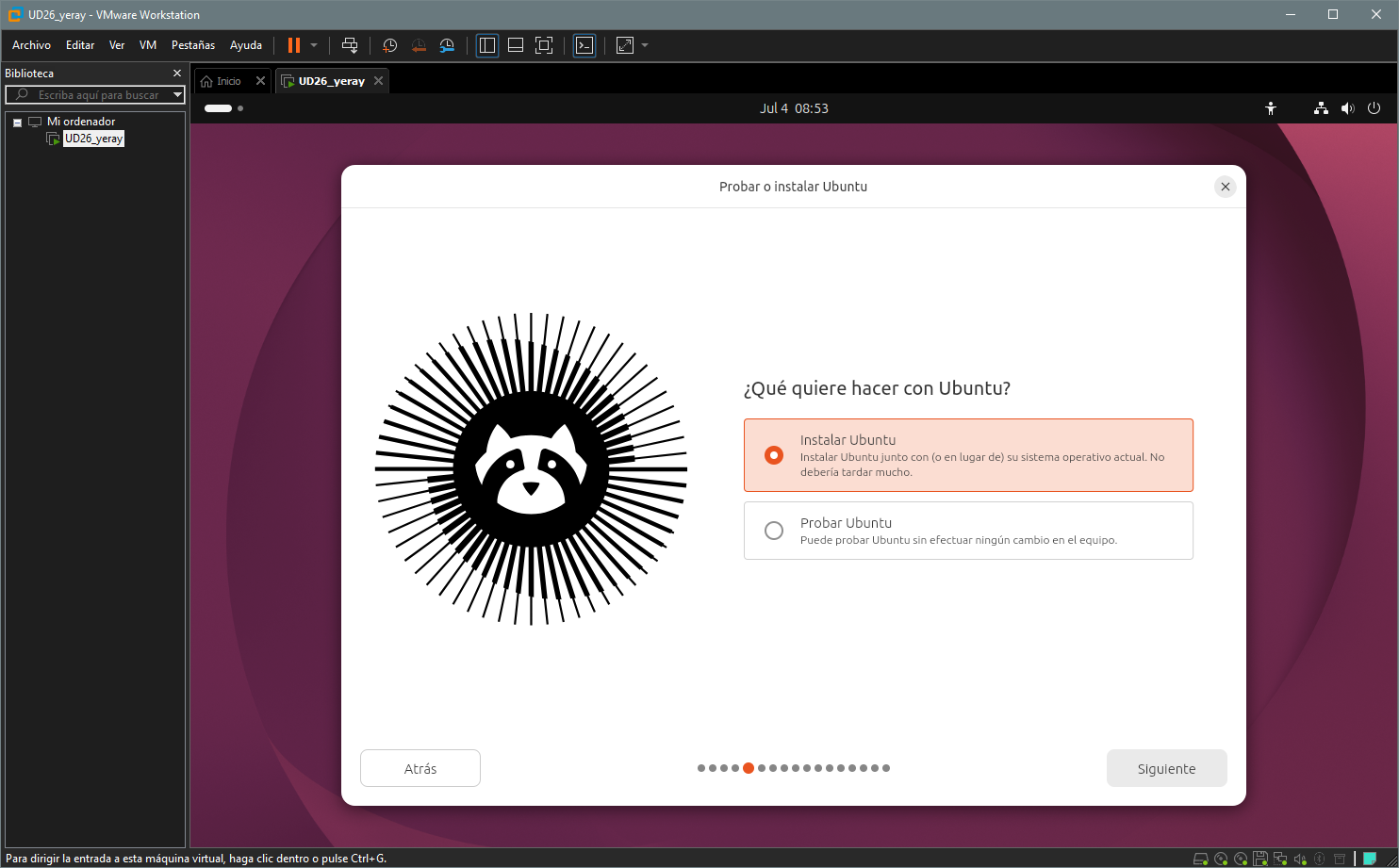Open the library search filter dropdown arrow
Screen dimensions: 1399x868
[177, 95]
